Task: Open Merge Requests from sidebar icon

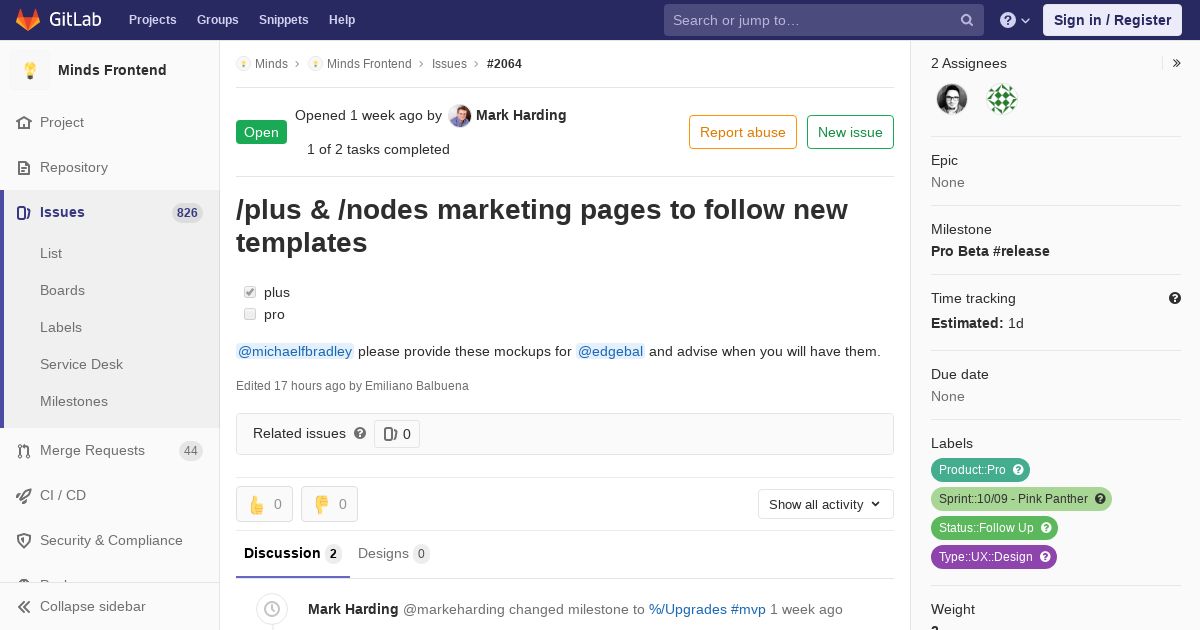Action: (x=24, y=451)
